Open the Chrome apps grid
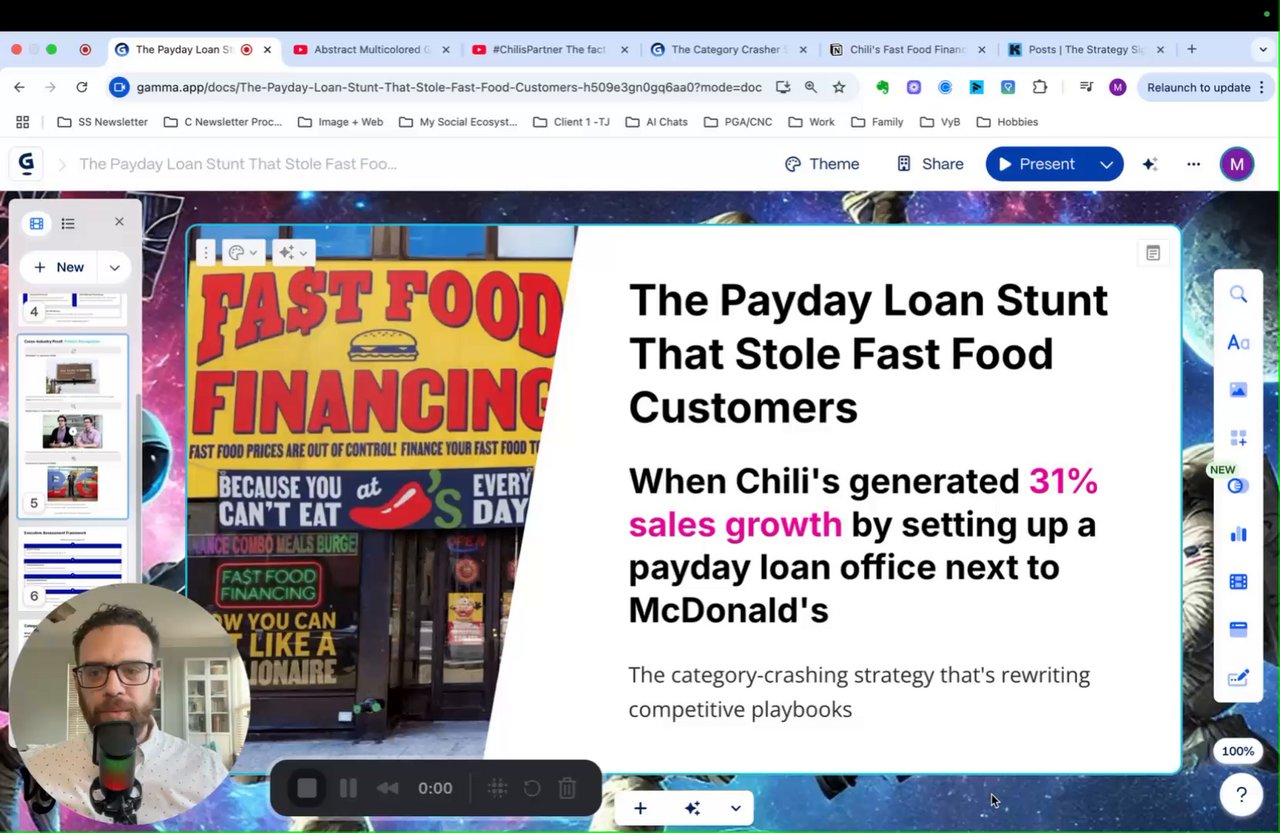The image size is (1280, 833). [x=22, y=122]
